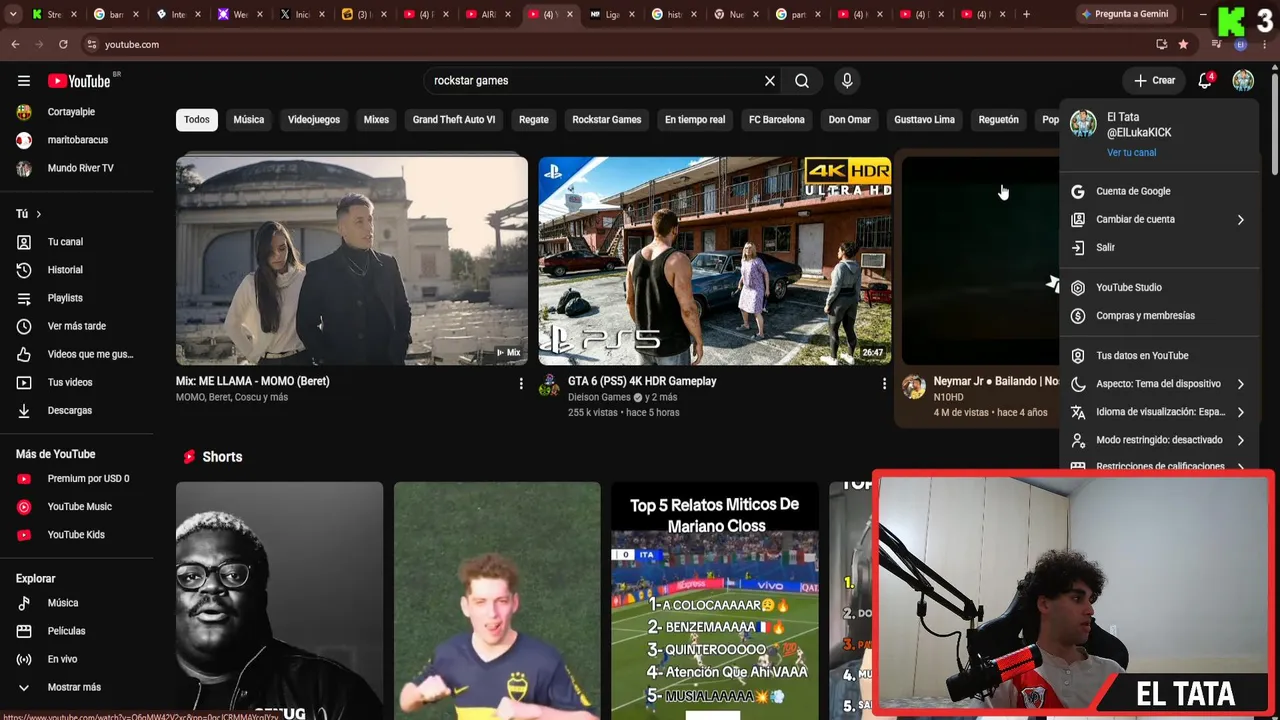Open Top 5 Relatos Míticos short
Image resolution: width=1280 pixels, height=720 pixels.
pos(714,601)
